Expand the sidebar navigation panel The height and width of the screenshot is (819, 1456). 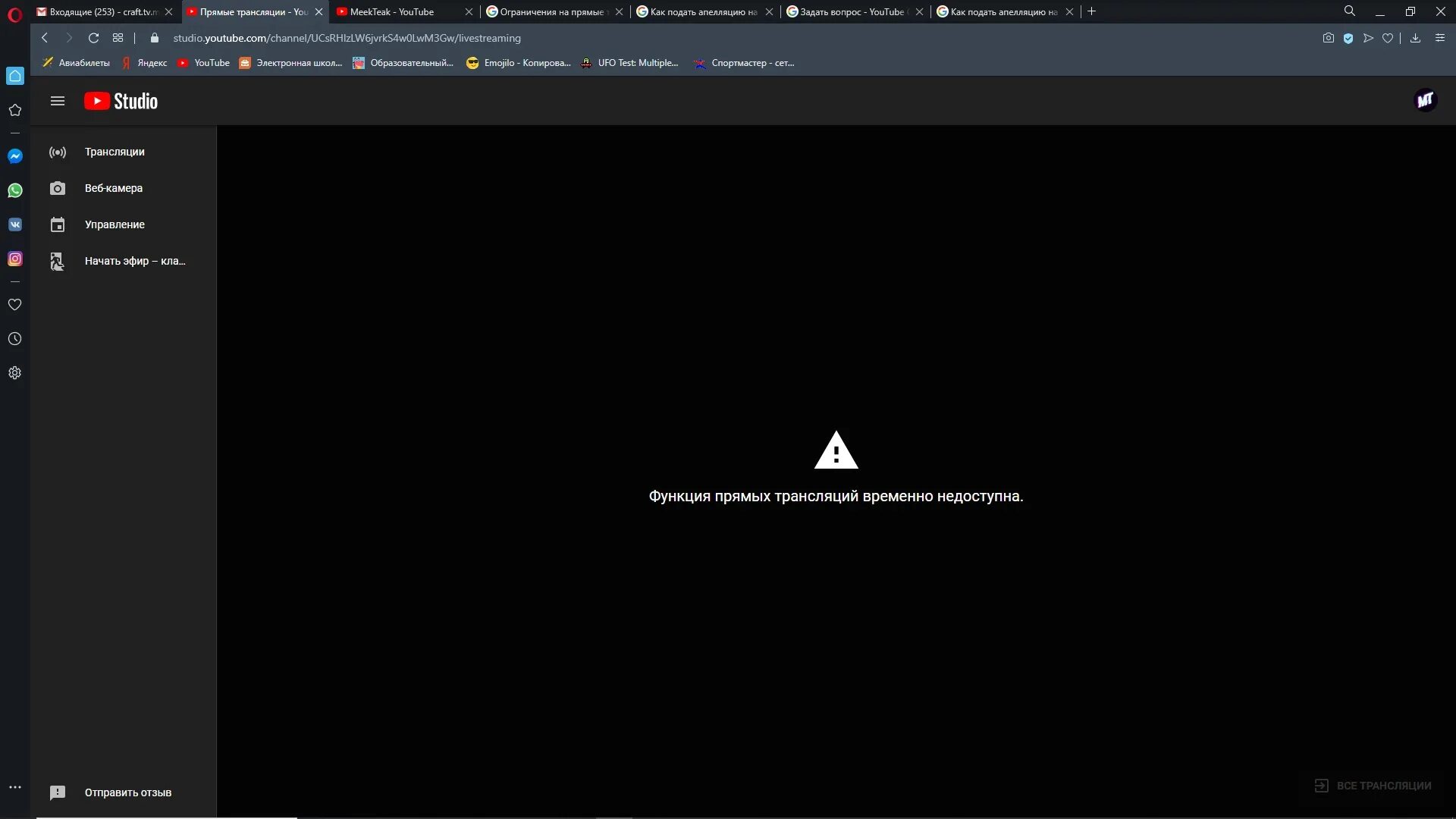click(57, 99)
